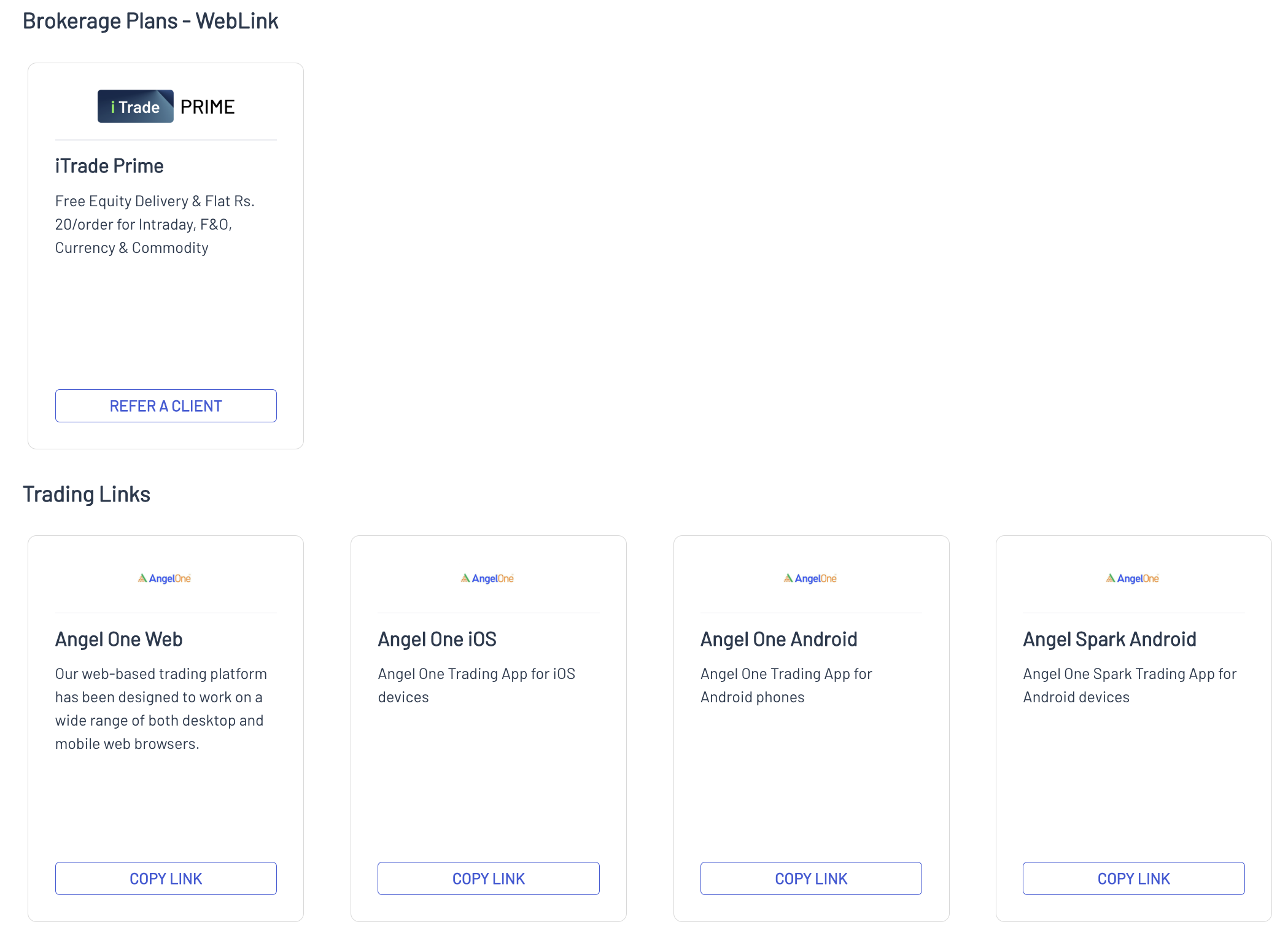Click the AngelOne logo on Angel One iOS card
1288x938 pixels.
(x=487, y=578)
